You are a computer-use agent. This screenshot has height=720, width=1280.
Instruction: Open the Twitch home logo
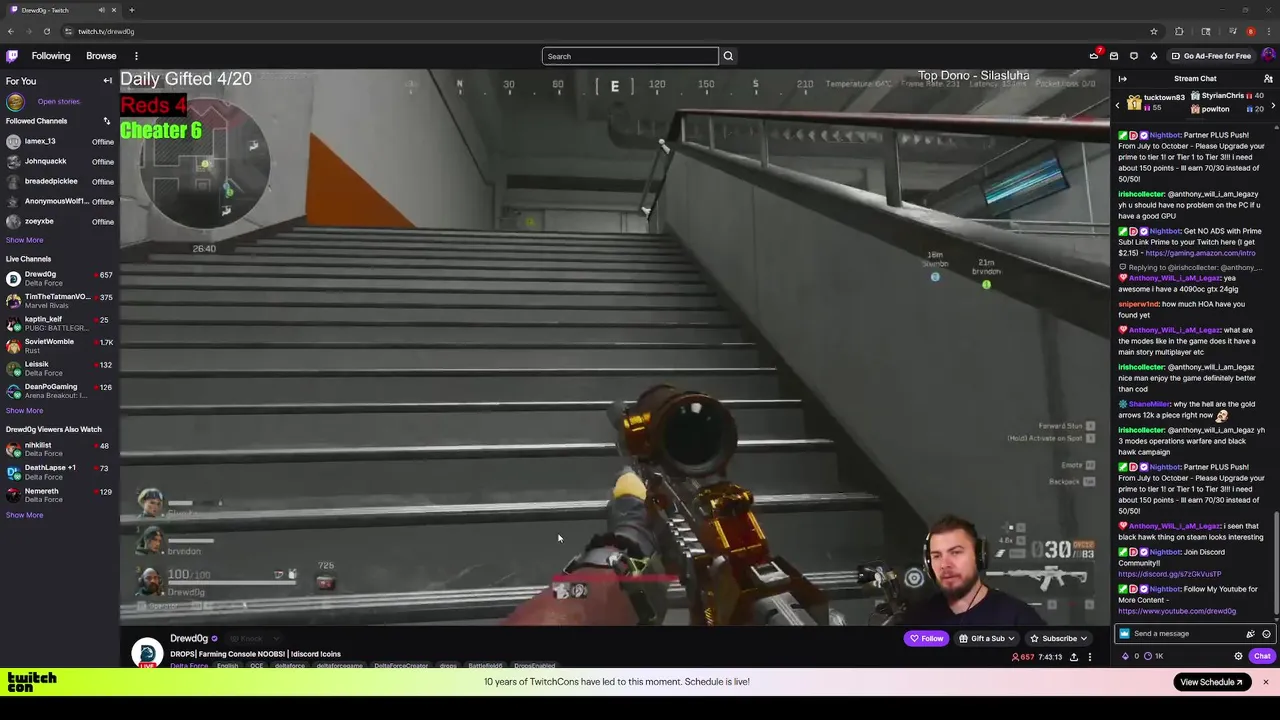(x=11, y=56)
